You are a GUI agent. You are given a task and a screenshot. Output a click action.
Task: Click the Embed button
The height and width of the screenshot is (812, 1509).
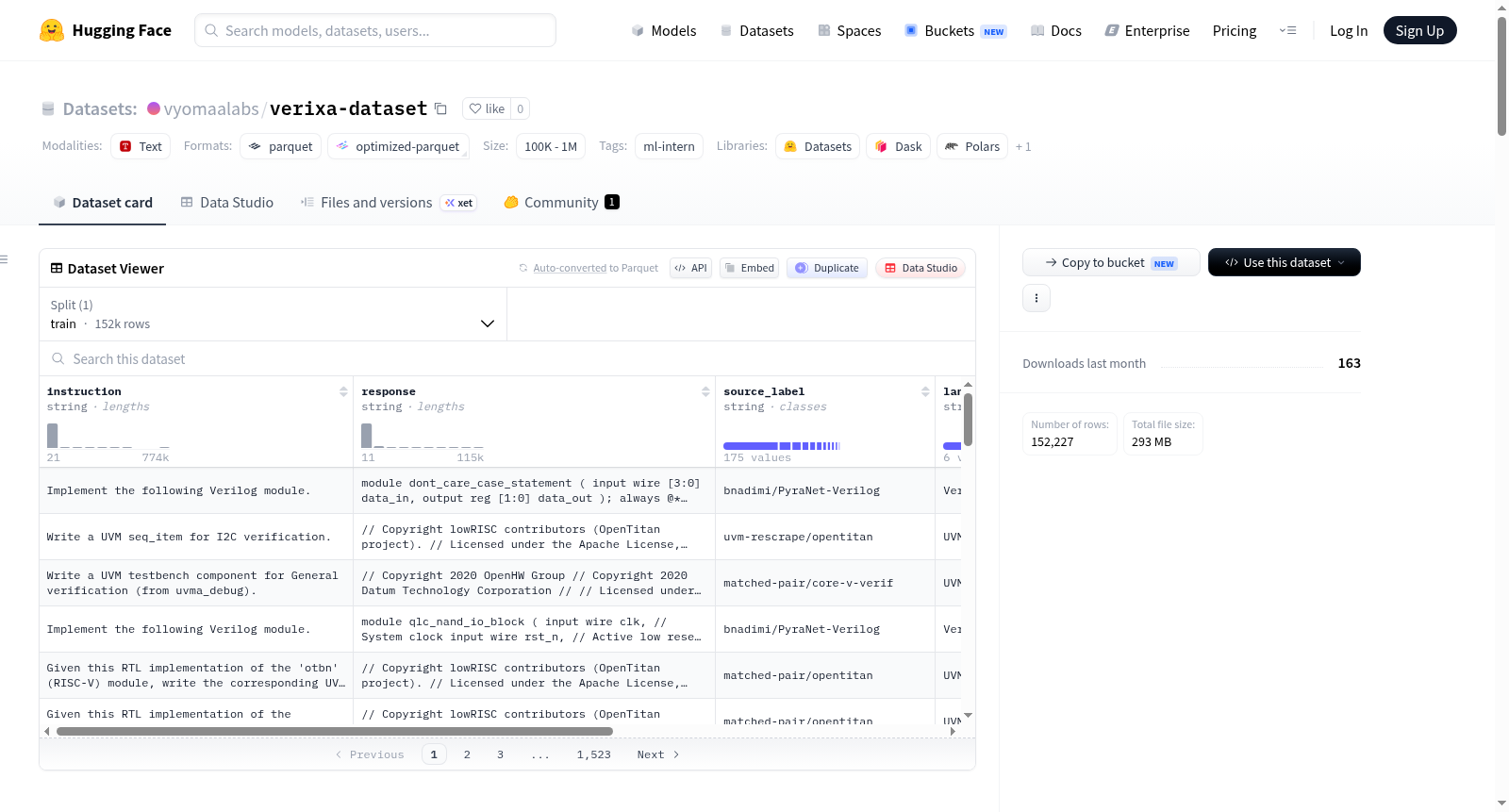[750, 268]
